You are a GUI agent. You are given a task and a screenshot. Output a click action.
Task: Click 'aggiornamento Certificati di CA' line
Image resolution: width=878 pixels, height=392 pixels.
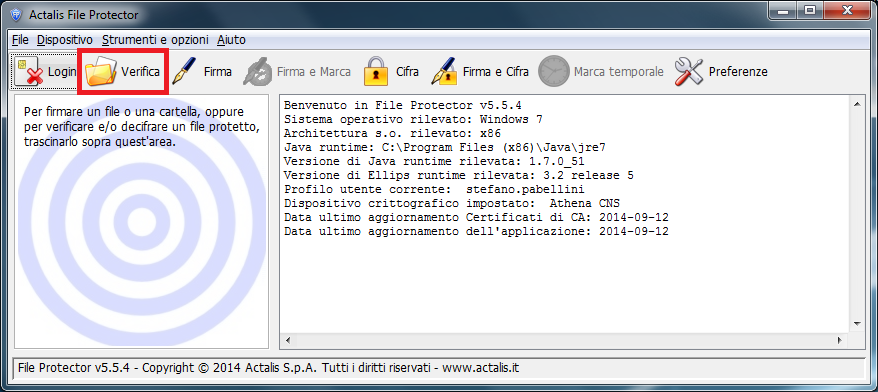click(477, 217)
